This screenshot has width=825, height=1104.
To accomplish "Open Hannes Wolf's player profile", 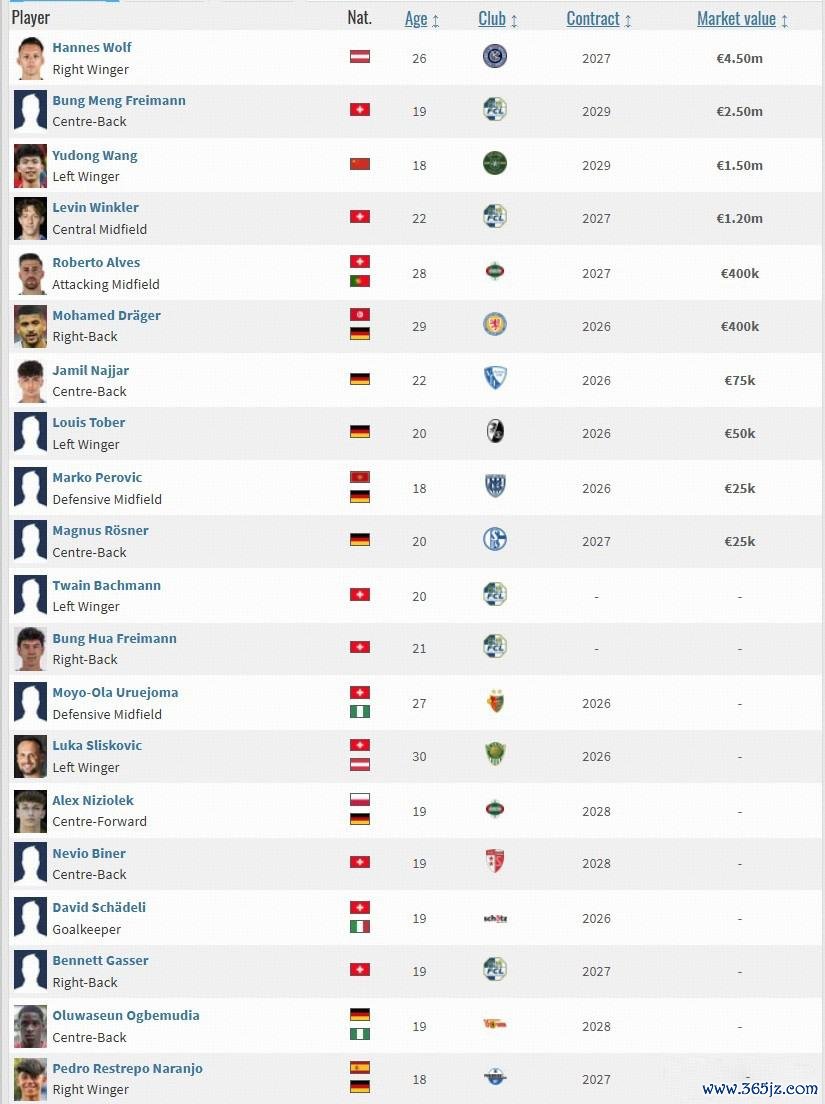I will [92, 48].
